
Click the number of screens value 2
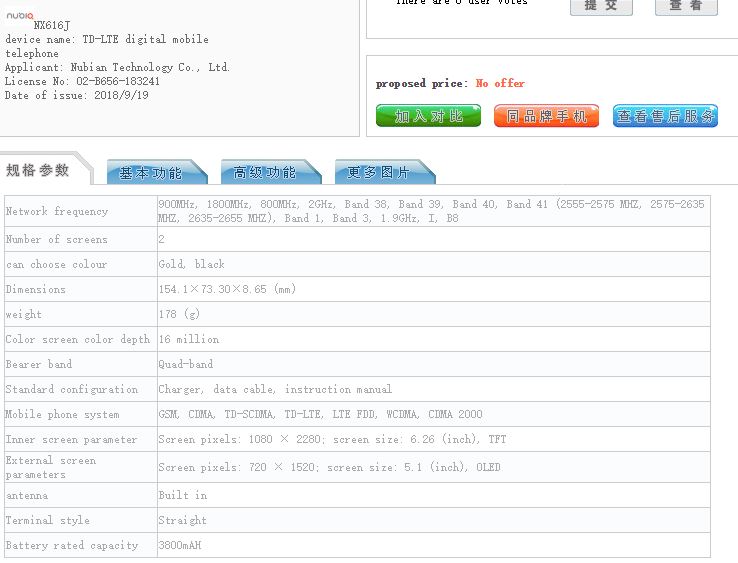tap(161, 239)
